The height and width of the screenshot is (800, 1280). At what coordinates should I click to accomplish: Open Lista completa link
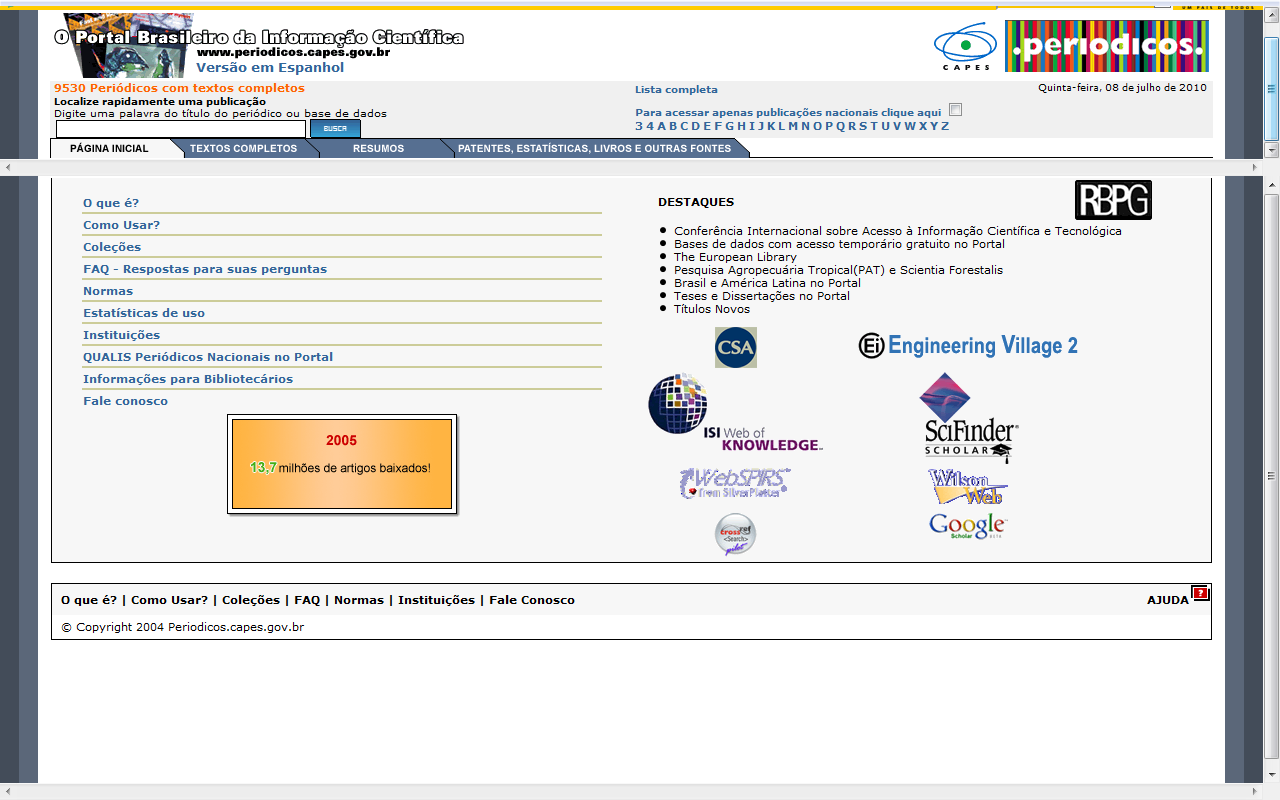coord(676,90)
